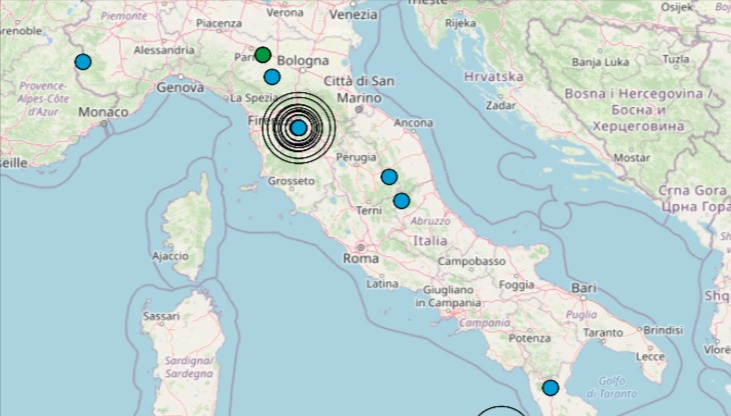Click the Bari city label
The image size is (731, 416).
pos(584,288)
